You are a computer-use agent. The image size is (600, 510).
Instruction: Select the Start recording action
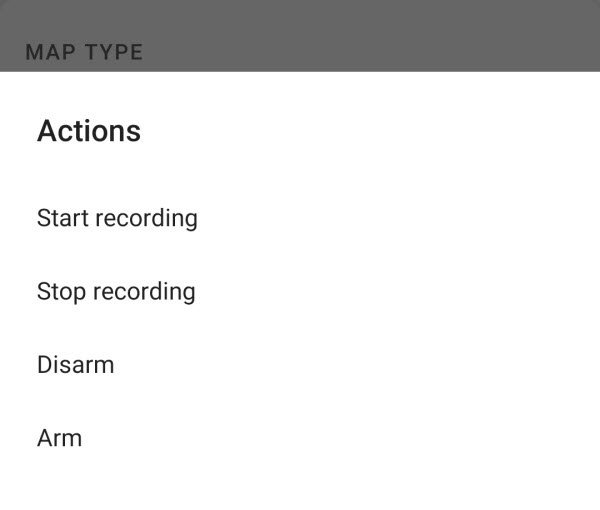pos(117,218)
